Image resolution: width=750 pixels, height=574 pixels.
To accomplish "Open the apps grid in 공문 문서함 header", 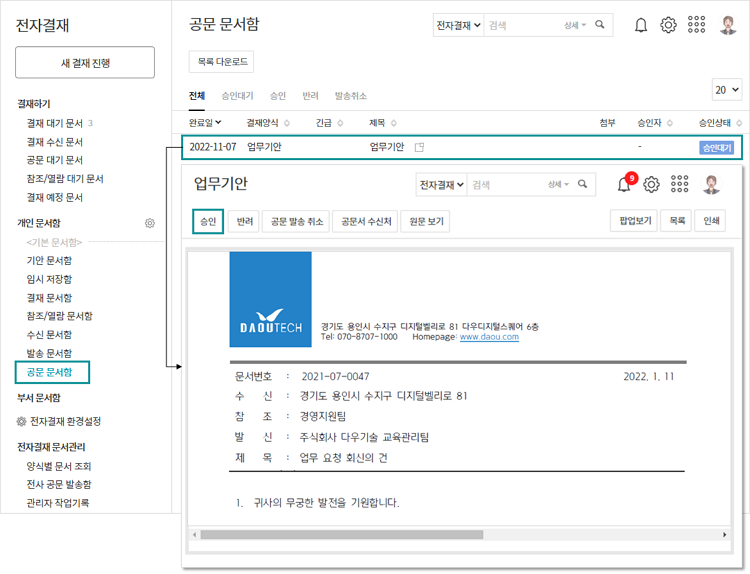I will (697, 25).
